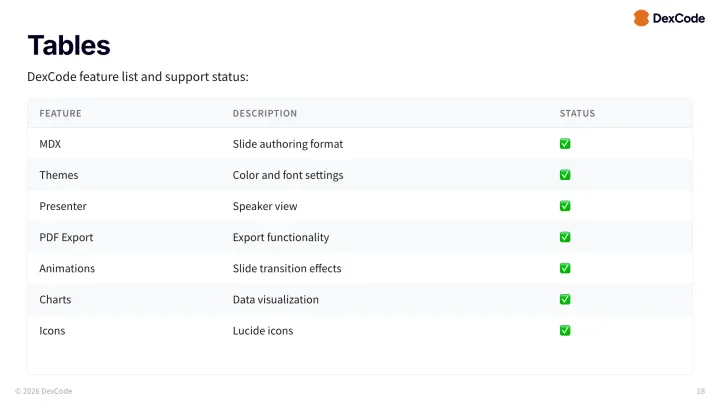
Task: Click the checkmark beside Lucide icons
Action: [x=565, y=330]
